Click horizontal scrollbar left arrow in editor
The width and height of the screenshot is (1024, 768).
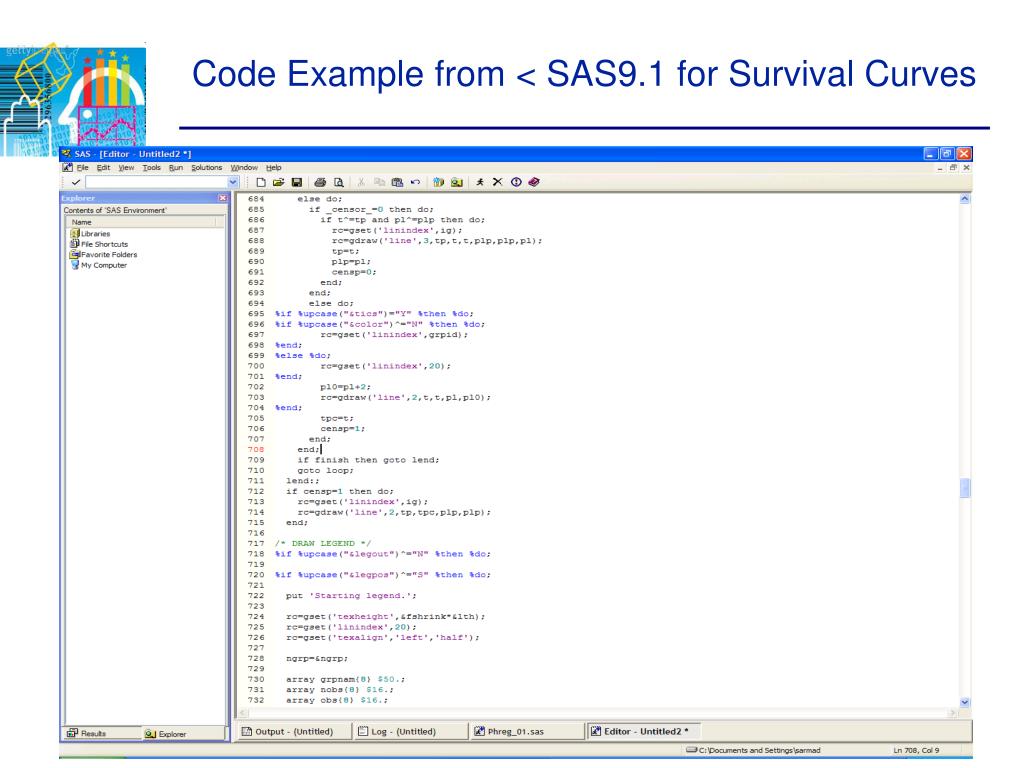(x=243, y=713)
